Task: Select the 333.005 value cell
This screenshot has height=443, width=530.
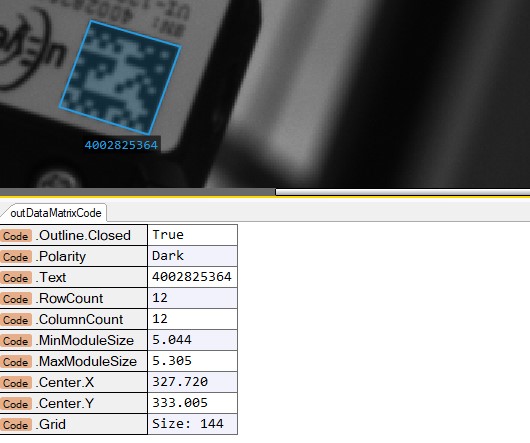Action: pos(193,402)
